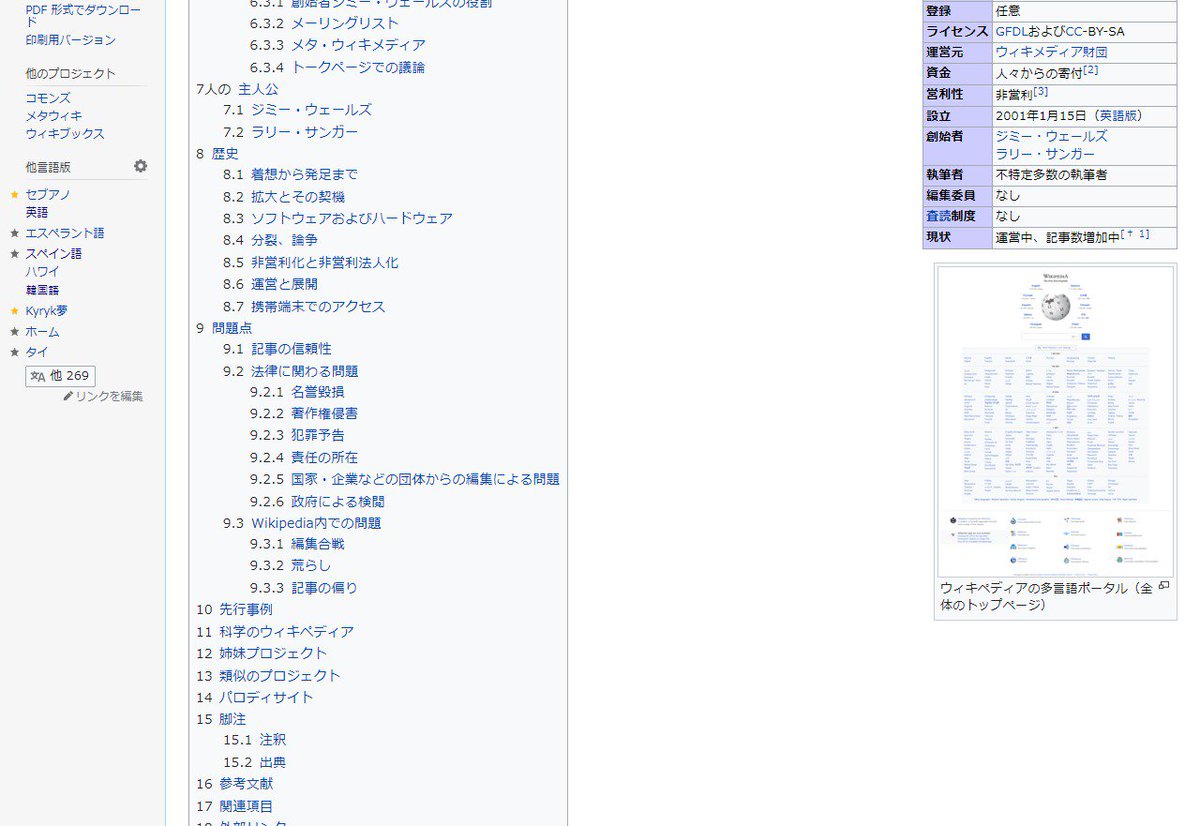Open the ウィキブックス sidebar link
This screenshot has width=1200, height=826.
pos(65,134)
